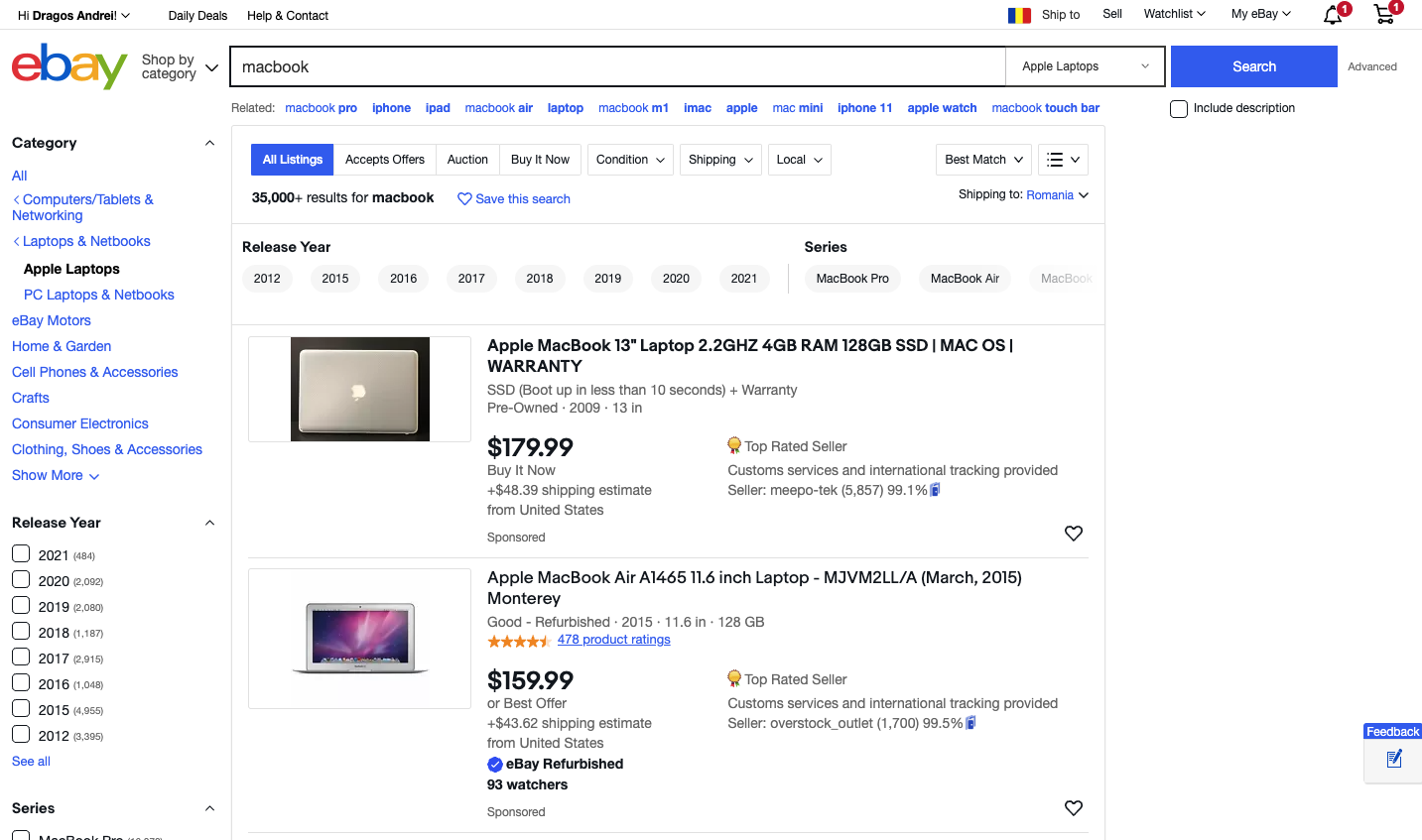Viewport: 1422px width, 840px height.
Task: Check the 2017 release year filter
Action: (x=21, y=657)
